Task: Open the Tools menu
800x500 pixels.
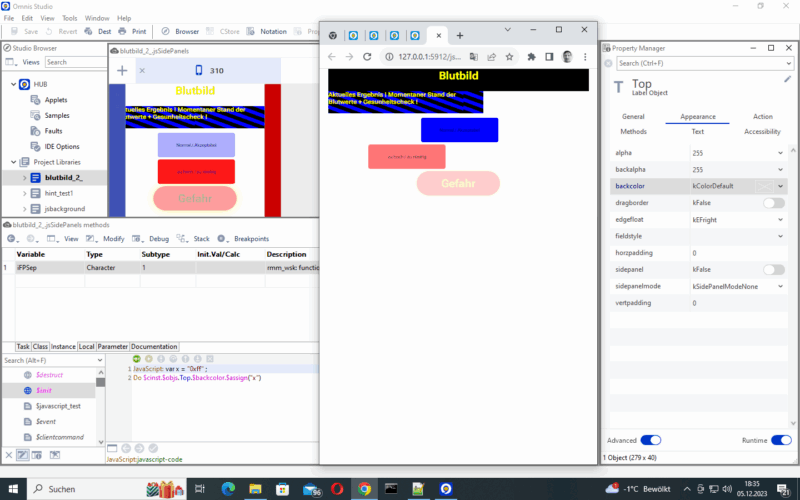Action: pos(69,18)
